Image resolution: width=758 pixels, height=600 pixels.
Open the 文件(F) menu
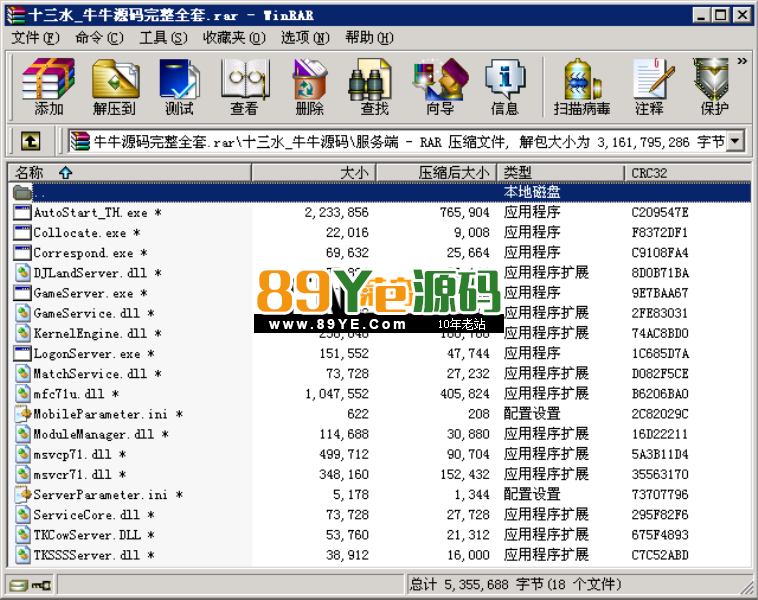pos(35,38)
